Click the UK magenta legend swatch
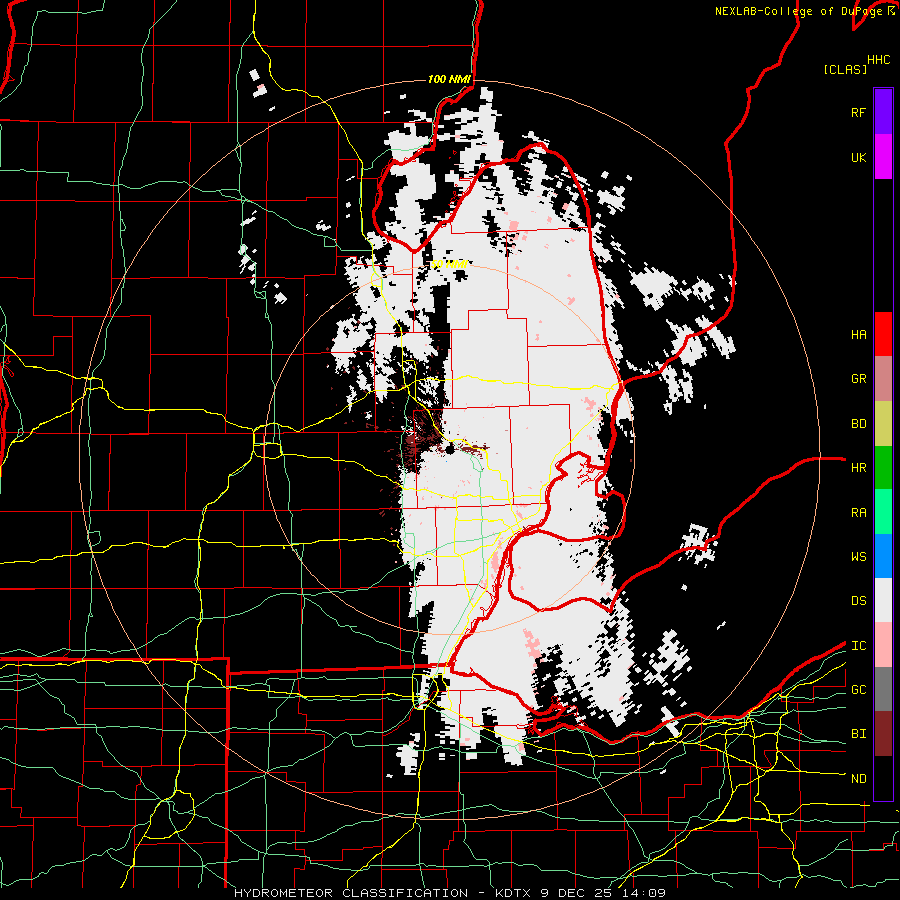 tap(883, 157)
